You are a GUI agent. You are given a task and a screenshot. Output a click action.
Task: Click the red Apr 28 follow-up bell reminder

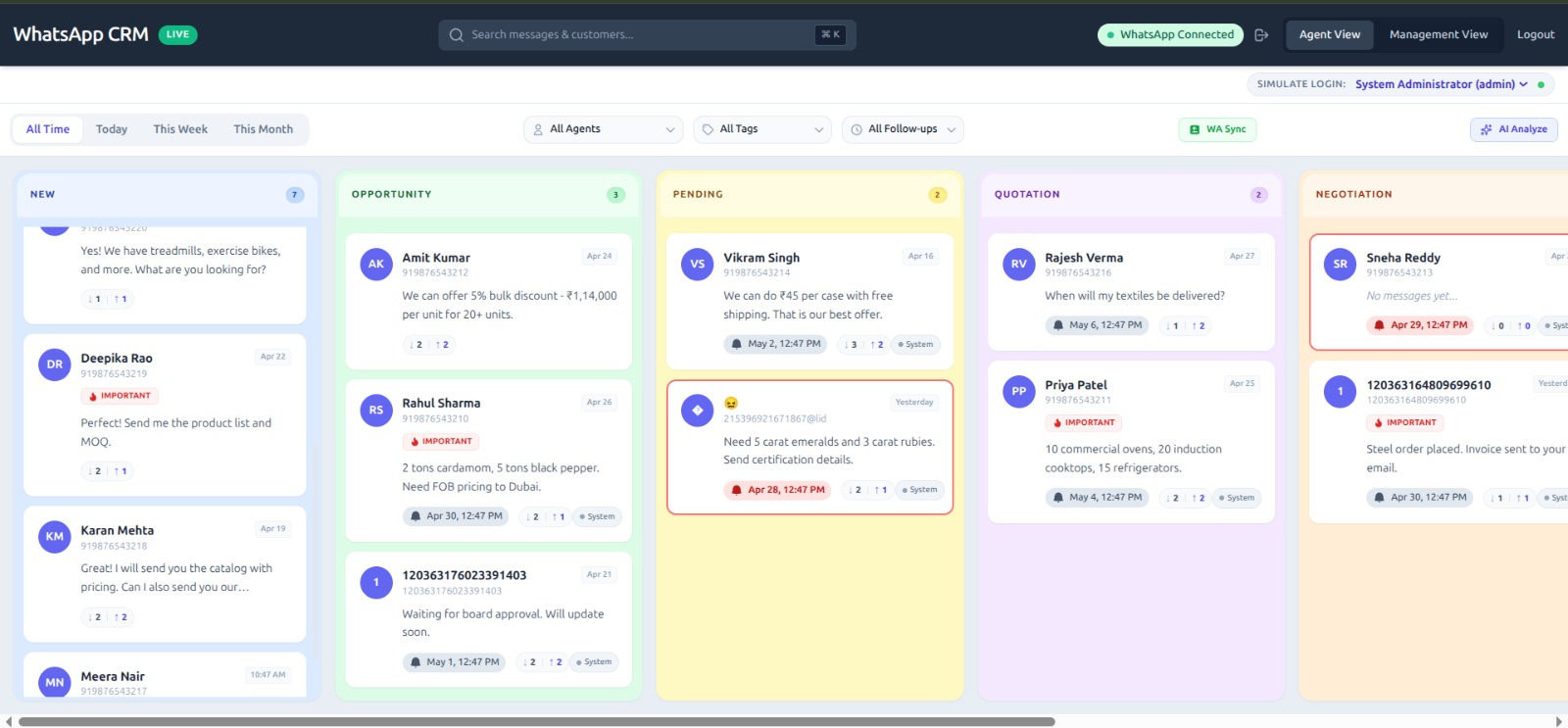[x=777, y=490]
